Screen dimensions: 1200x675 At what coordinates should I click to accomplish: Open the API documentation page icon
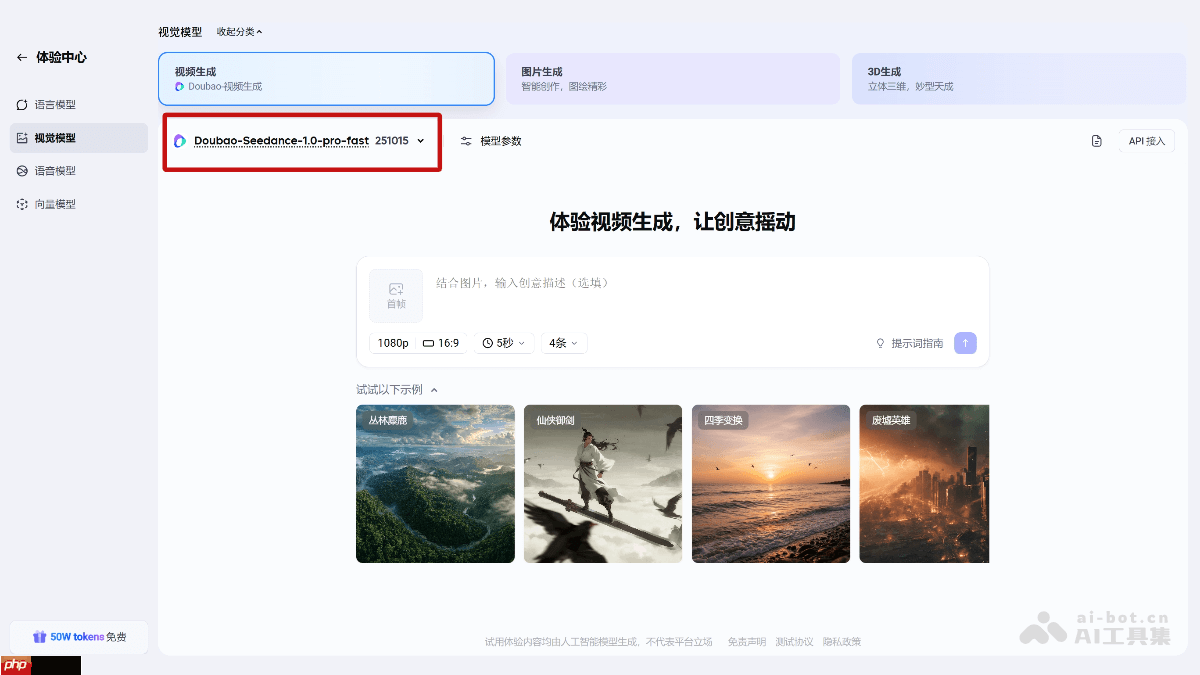coord(1097,141)
